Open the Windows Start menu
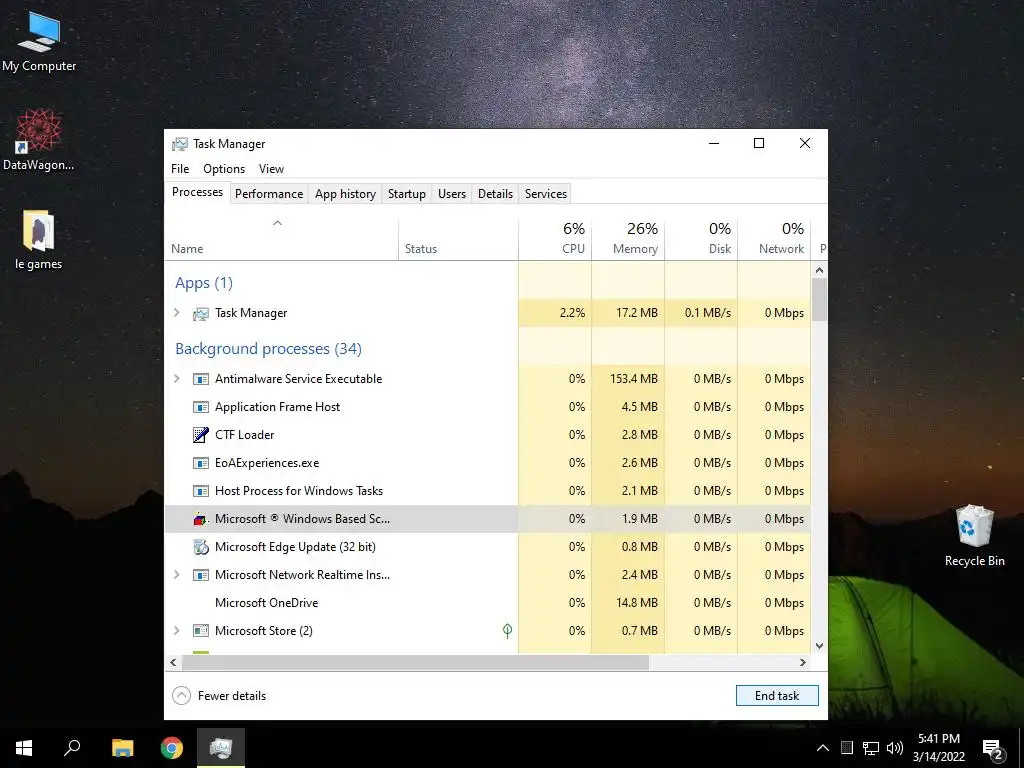The height and width of the screenshot is (768, 1024). [x=24, y=748]
